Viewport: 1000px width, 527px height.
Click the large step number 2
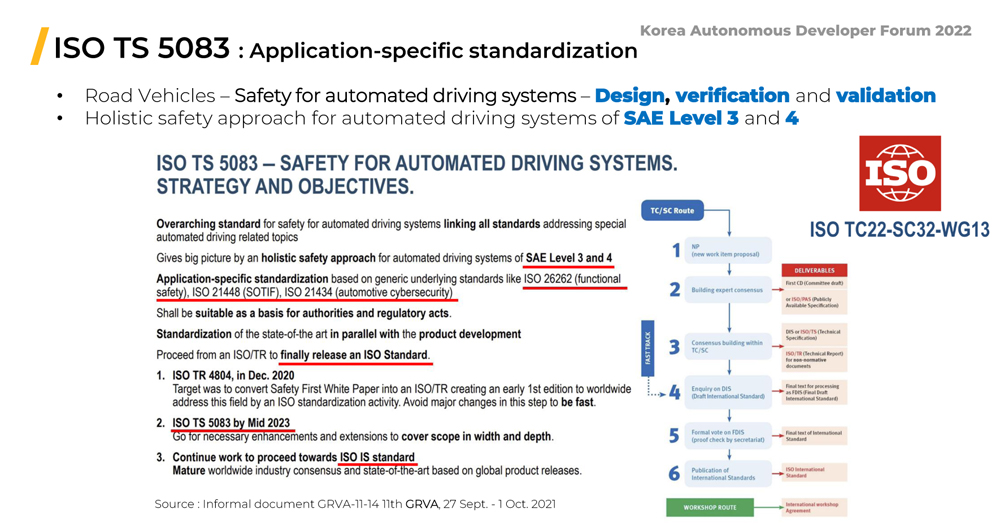[675, 290]
